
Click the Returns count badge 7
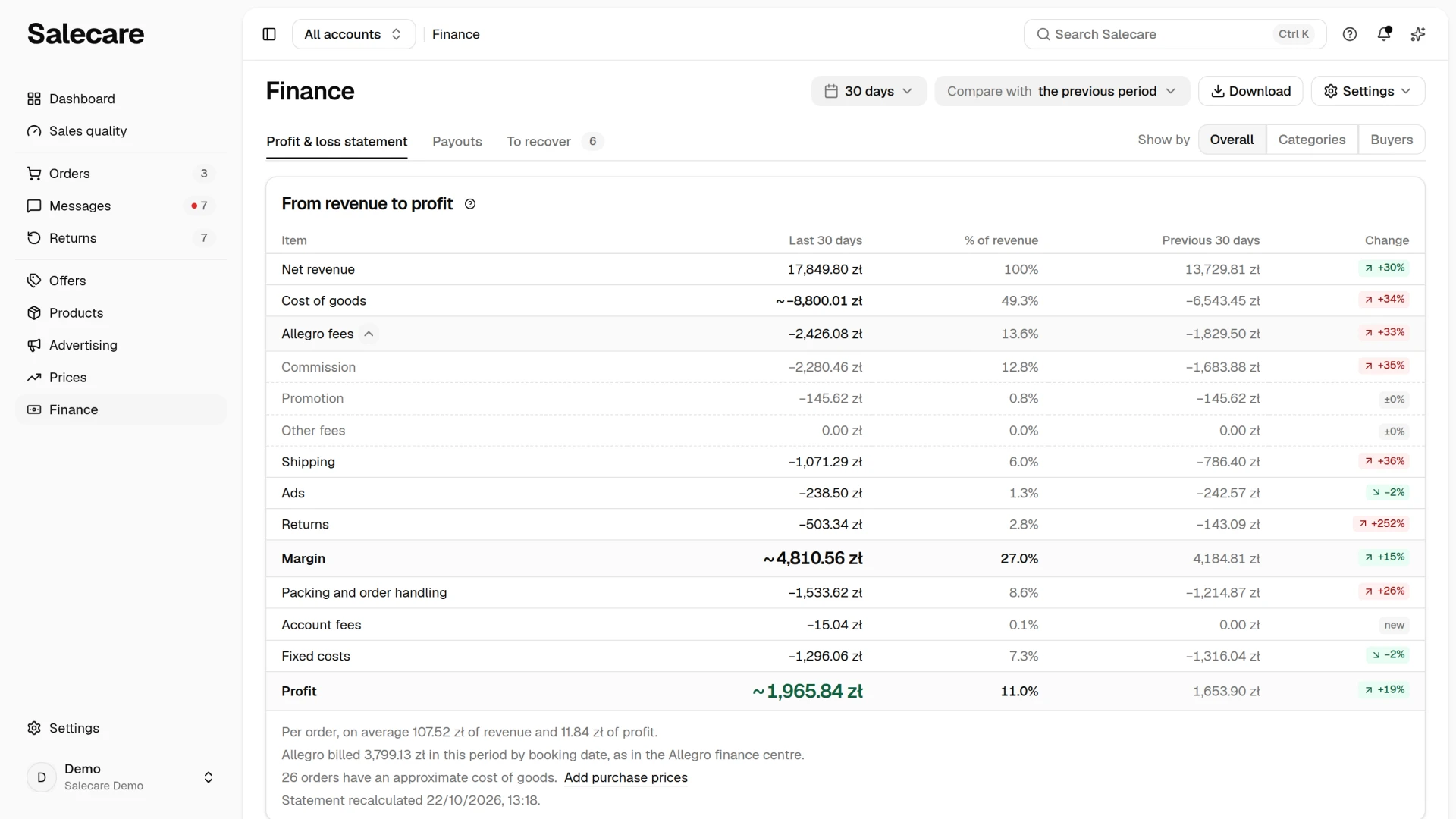pyautogui.click(x=204, y=238)
